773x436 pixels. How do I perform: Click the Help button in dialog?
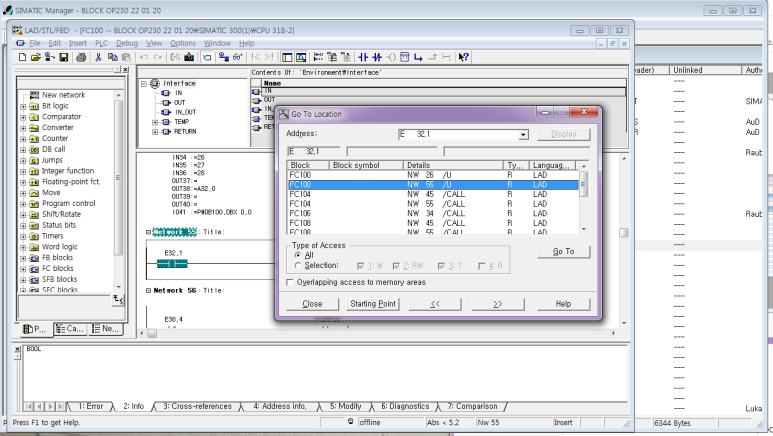coord(563,304)
